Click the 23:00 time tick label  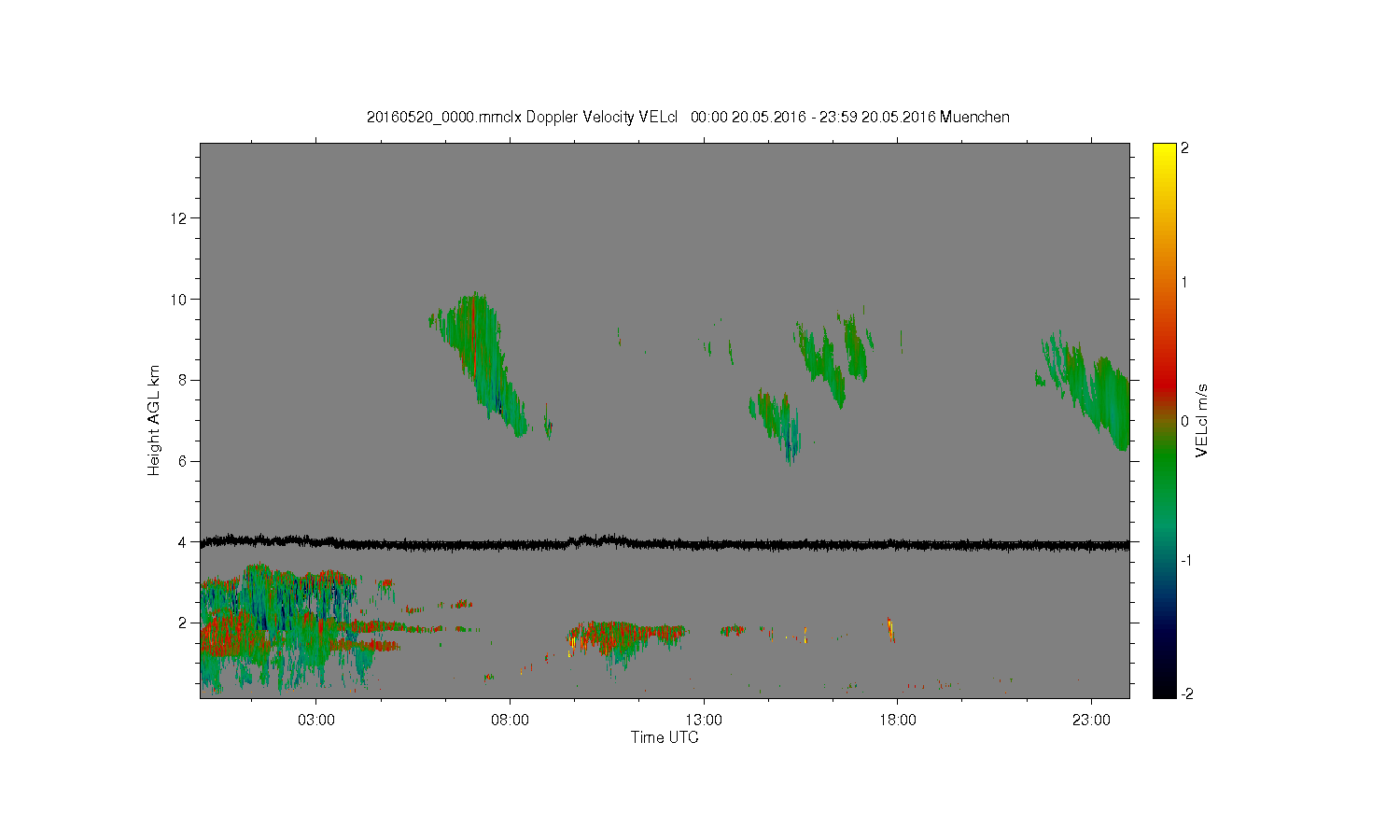1092,721
